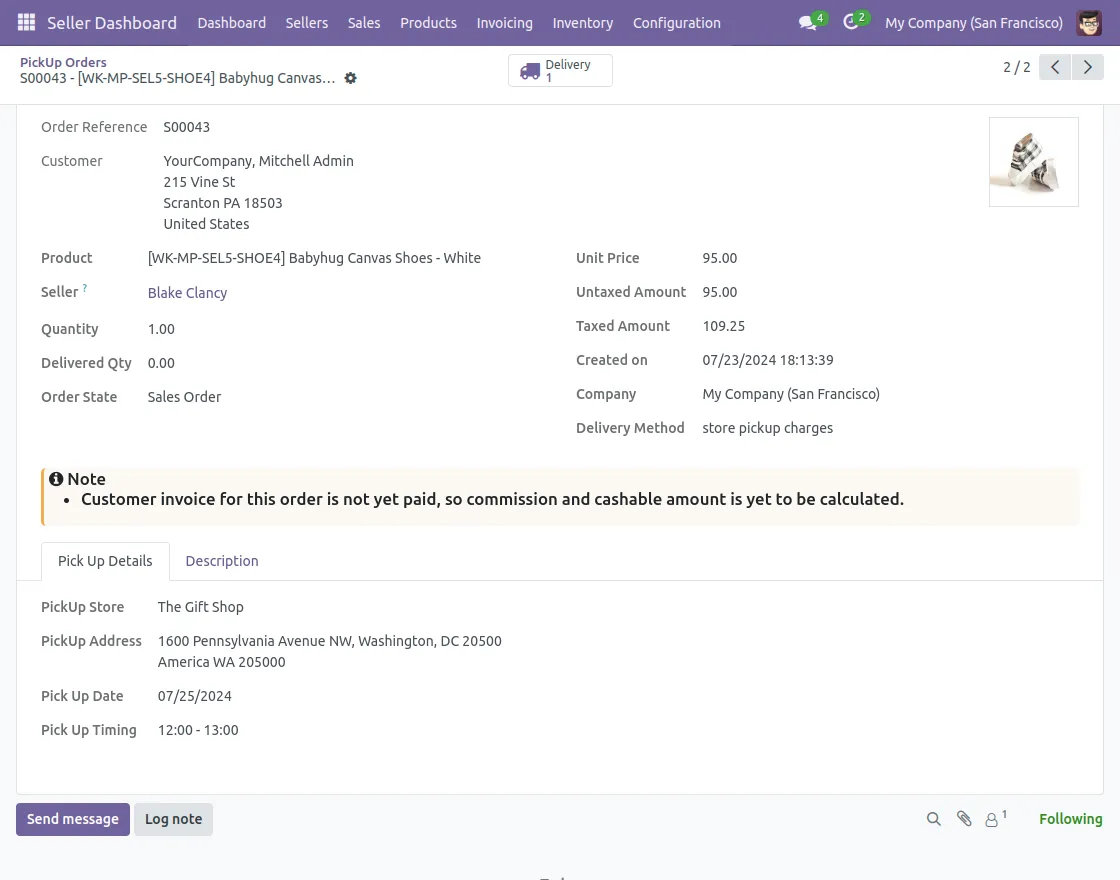This screenshot has height=880, width=1120.
Task: Toggle the Following subscription status
Action: pos(1070,819)
